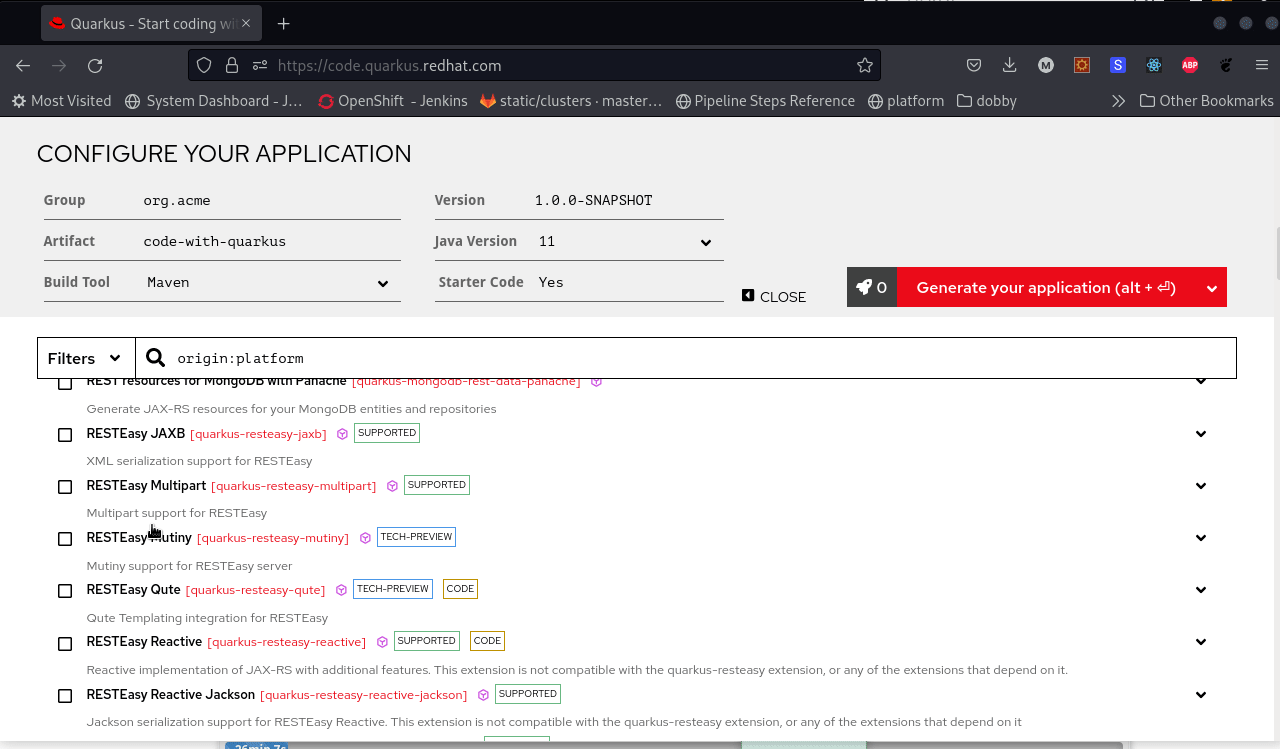Click the platform cube icon for RESTEasy Multipart
The image size is (1280, 749).
tap(392, 486)
